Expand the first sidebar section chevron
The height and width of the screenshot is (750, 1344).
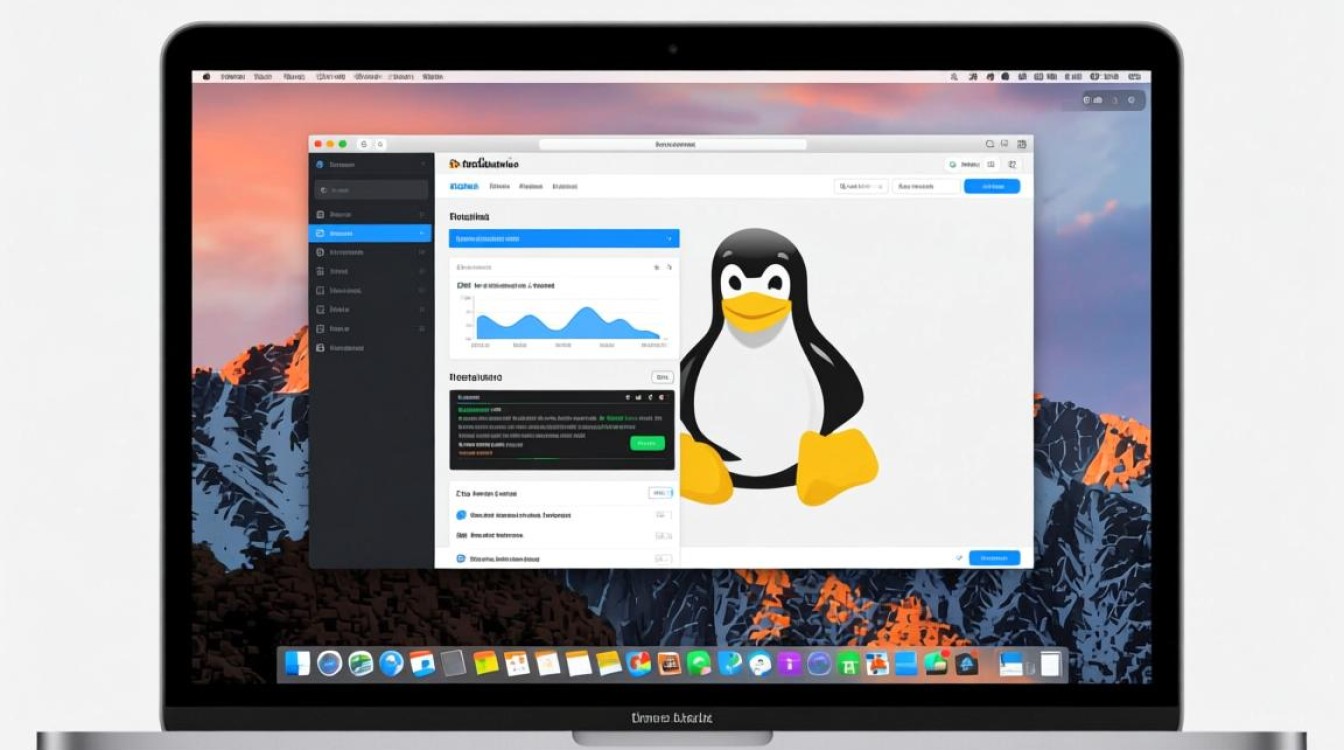[421, 214]
